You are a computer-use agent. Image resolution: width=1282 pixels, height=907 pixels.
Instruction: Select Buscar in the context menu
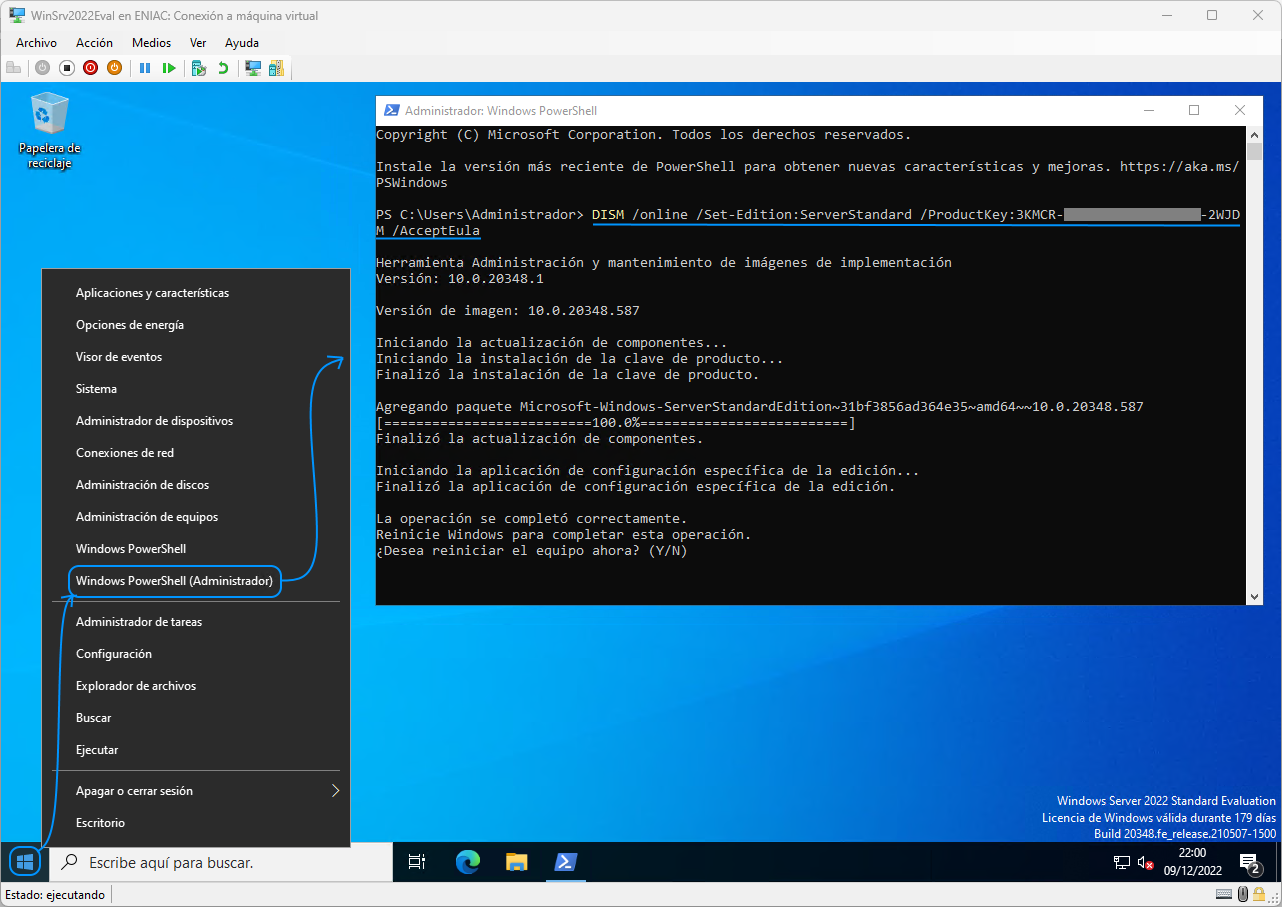196,718
